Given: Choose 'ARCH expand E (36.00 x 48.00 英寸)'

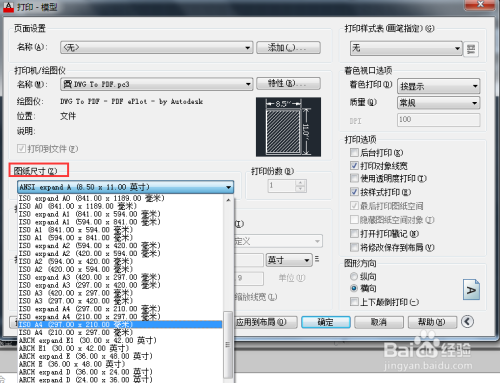Looking at the screenshot, I should pos(120,356).
